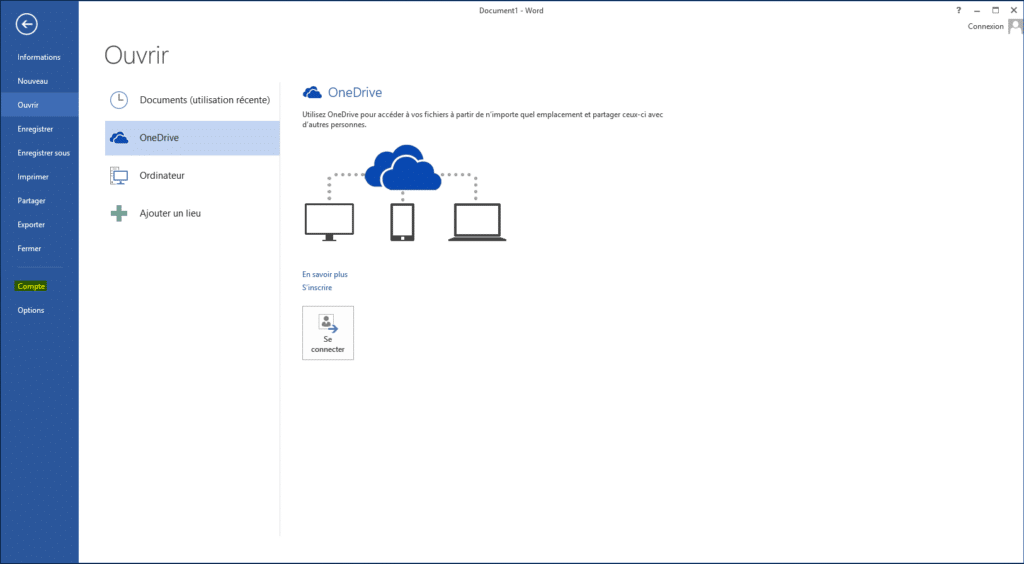The image size is (1024, 564).
Task: Open Options in the left sidebar
Action: 30,310
